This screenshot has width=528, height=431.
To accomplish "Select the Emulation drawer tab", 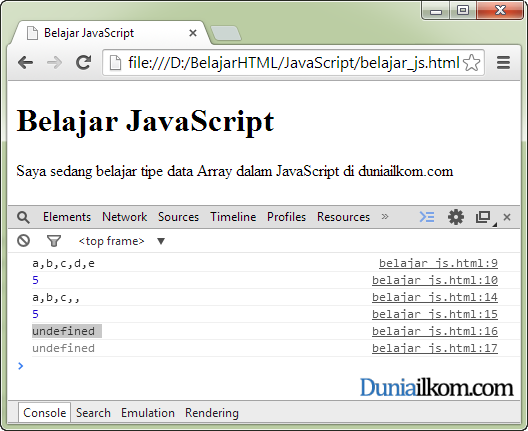I will click(148, 413).
